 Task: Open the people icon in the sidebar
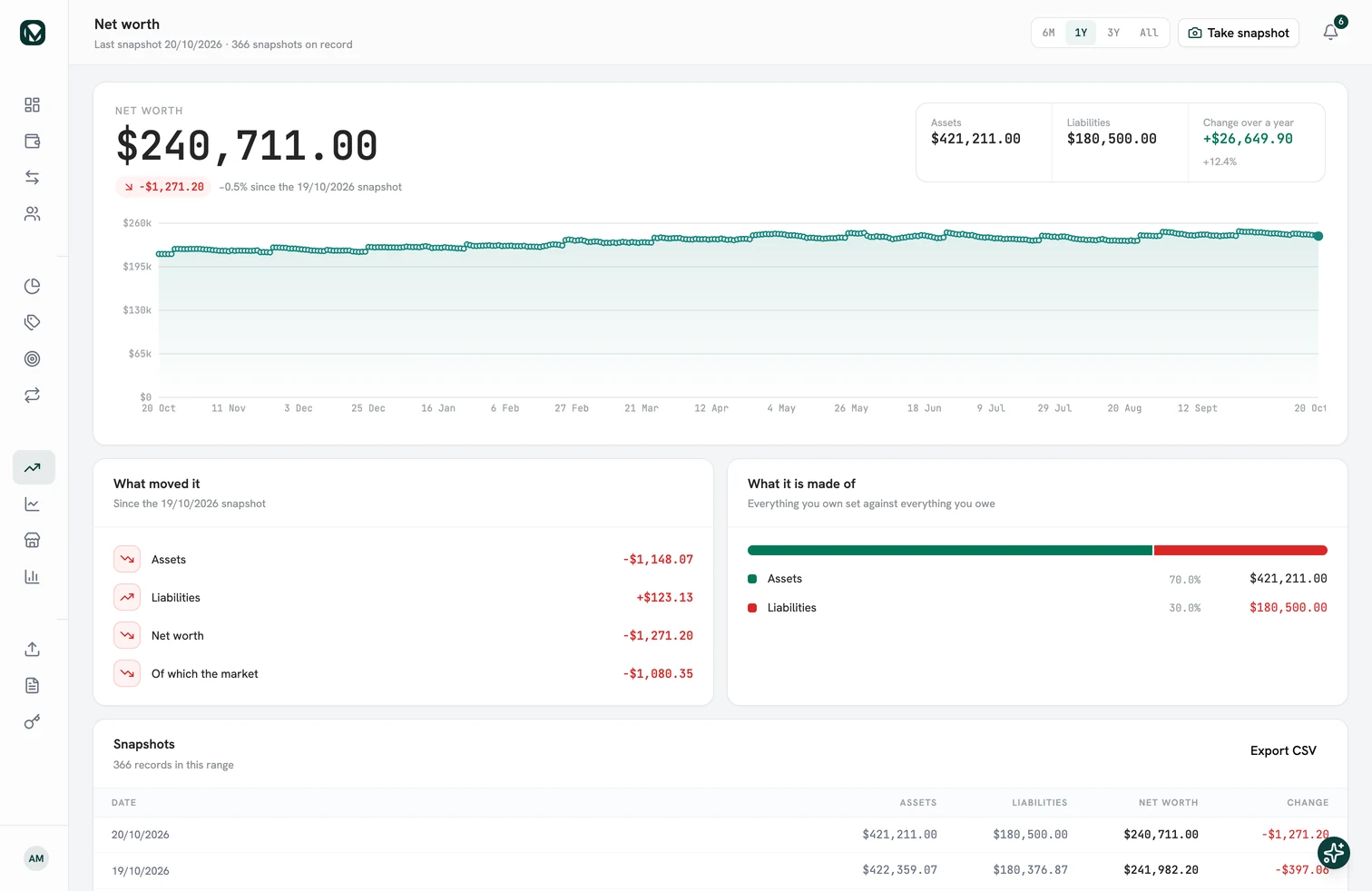pos(33,214)
